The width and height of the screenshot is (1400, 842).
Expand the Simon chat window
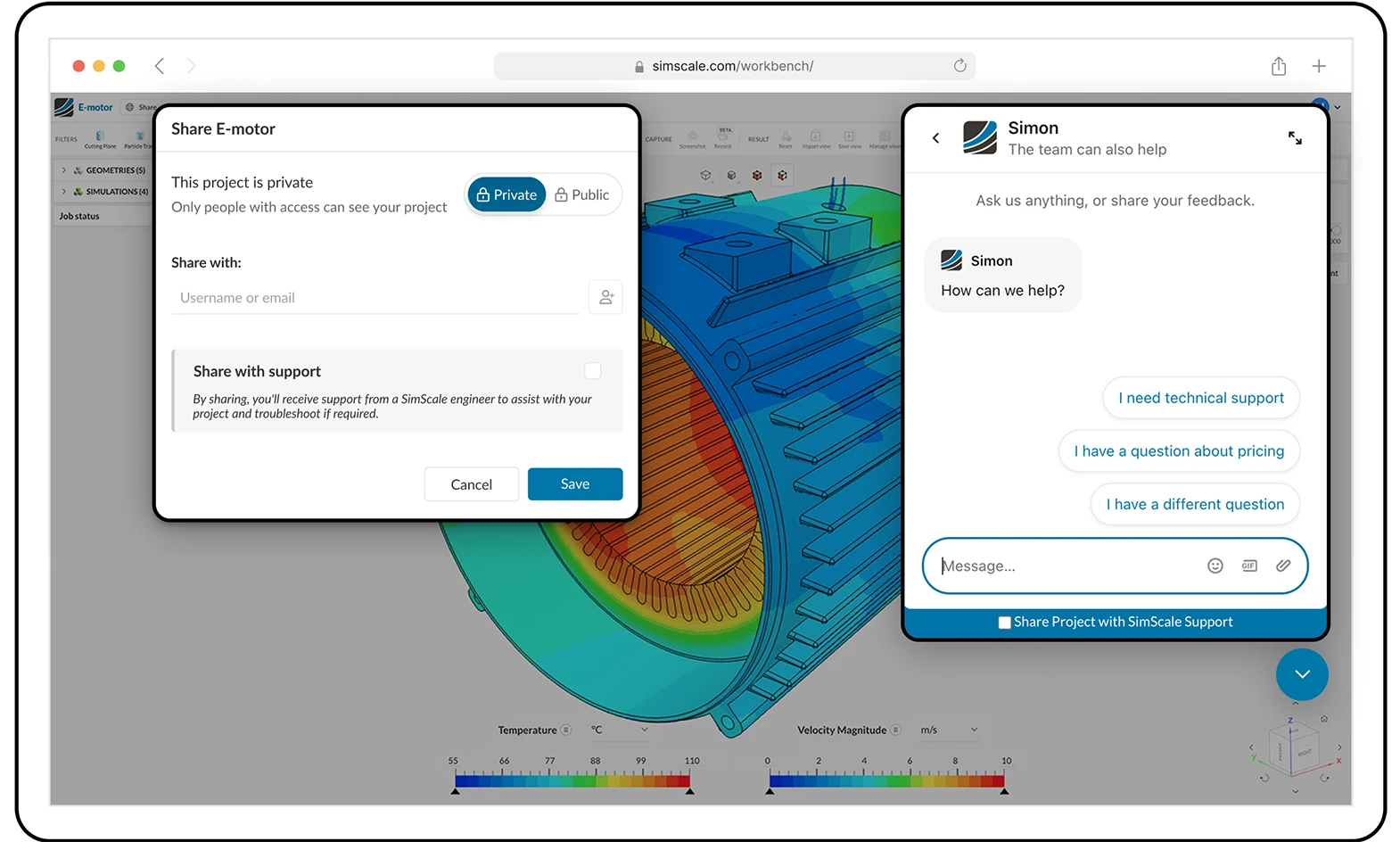click(x=1295, y=138)
